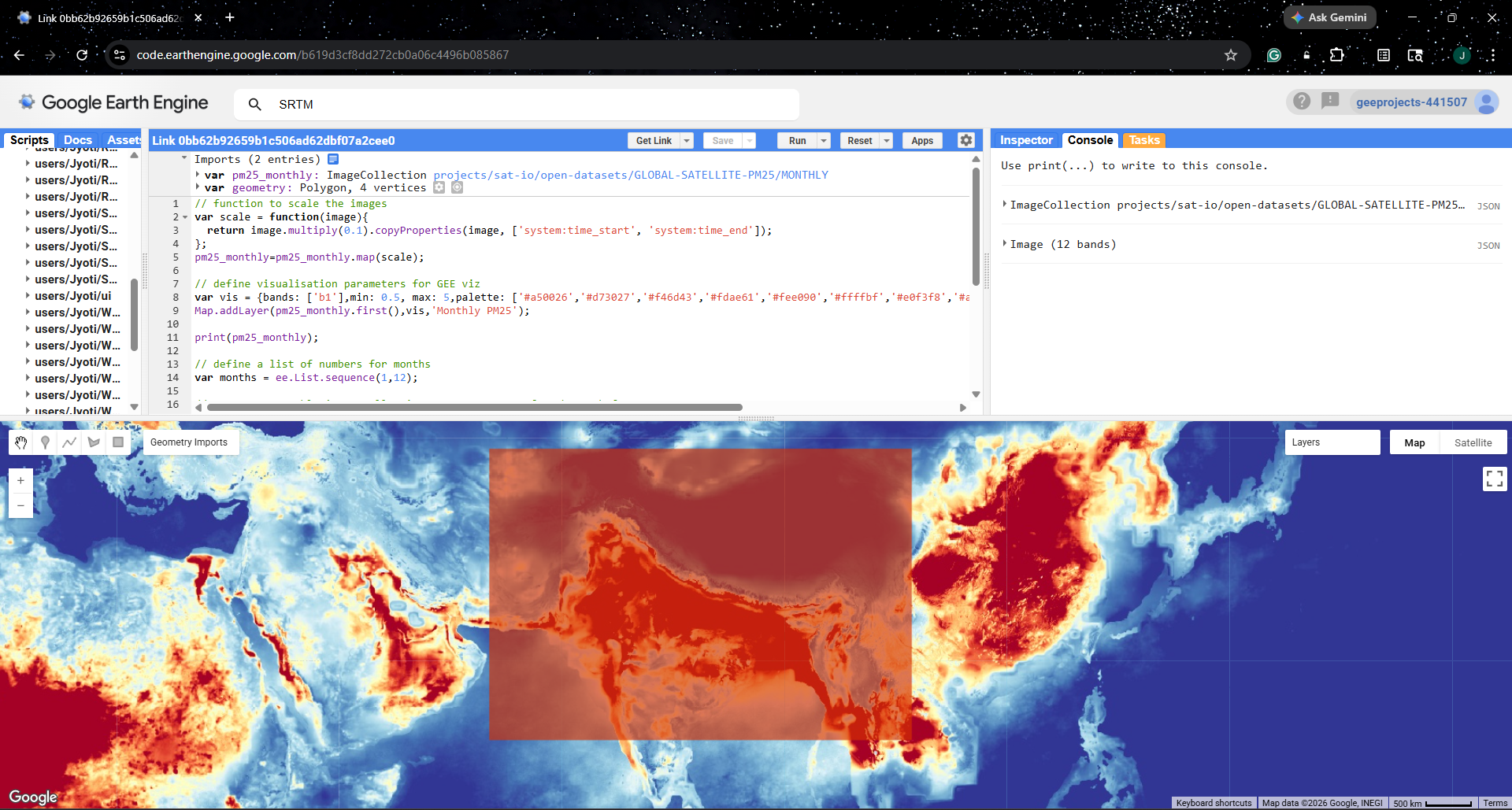
Task: Open geometry import settings gear icon
Action: 439,187
